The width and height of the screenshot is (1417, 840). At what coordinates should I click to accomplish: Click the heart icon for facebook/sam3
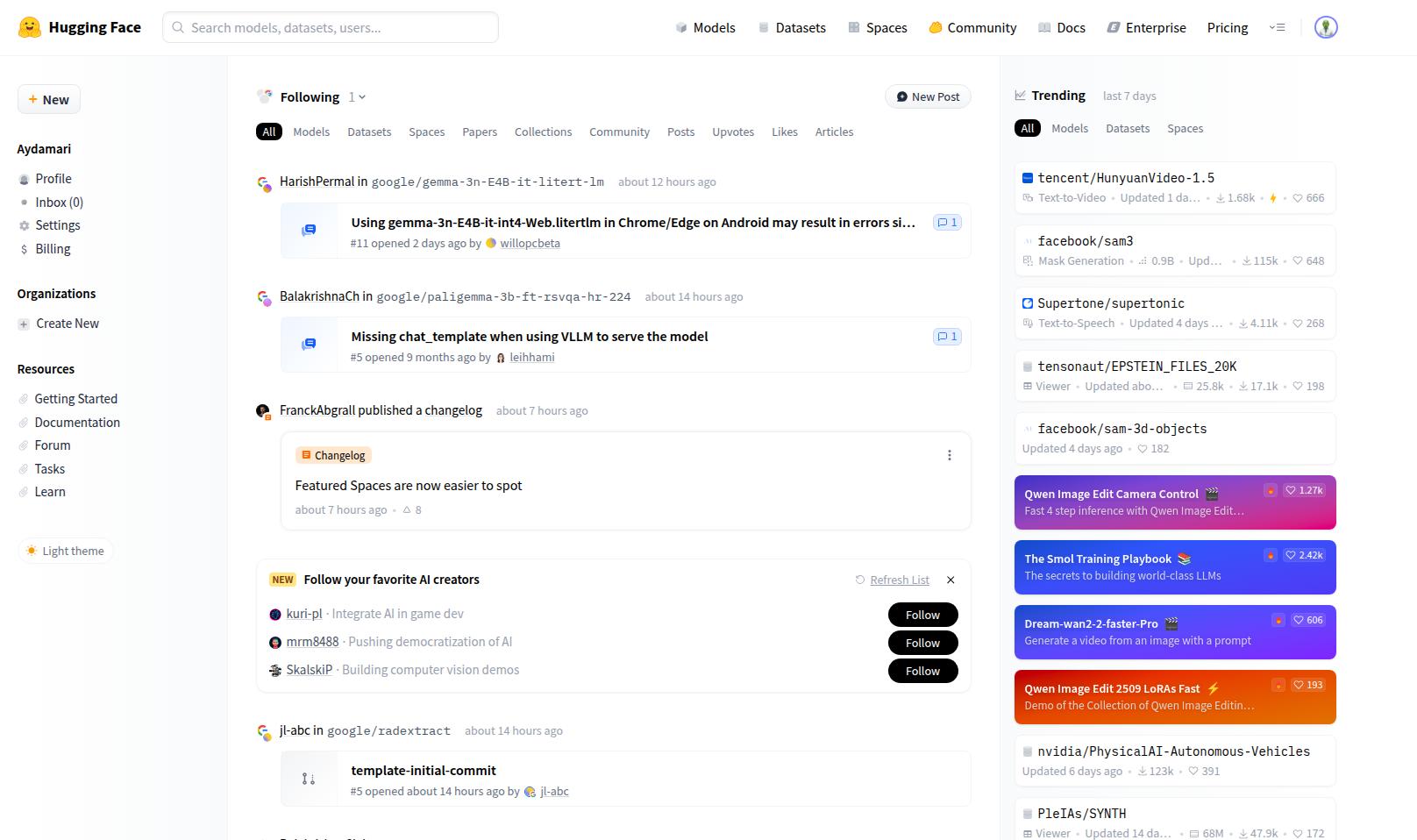tap(1298, 261)
